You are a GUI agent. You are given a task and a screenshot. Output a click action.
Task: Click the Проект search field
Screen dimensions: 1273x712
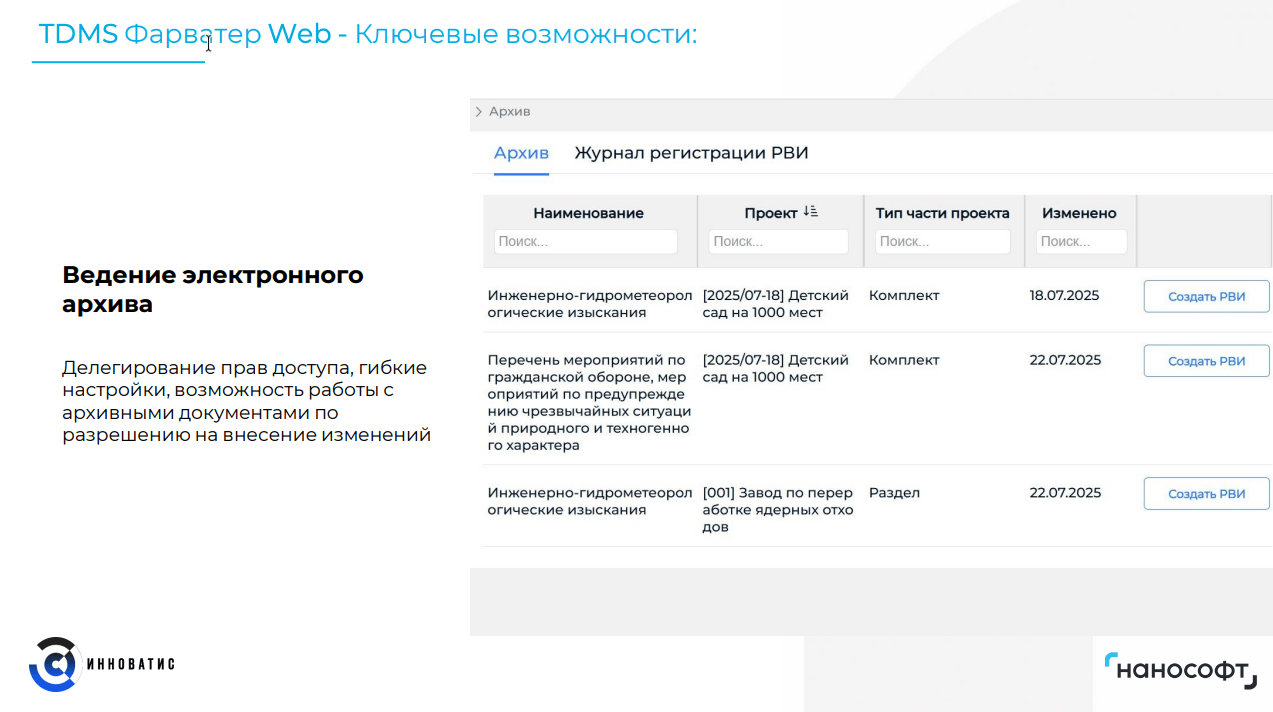pyautogui.click(x=779, y=242)
